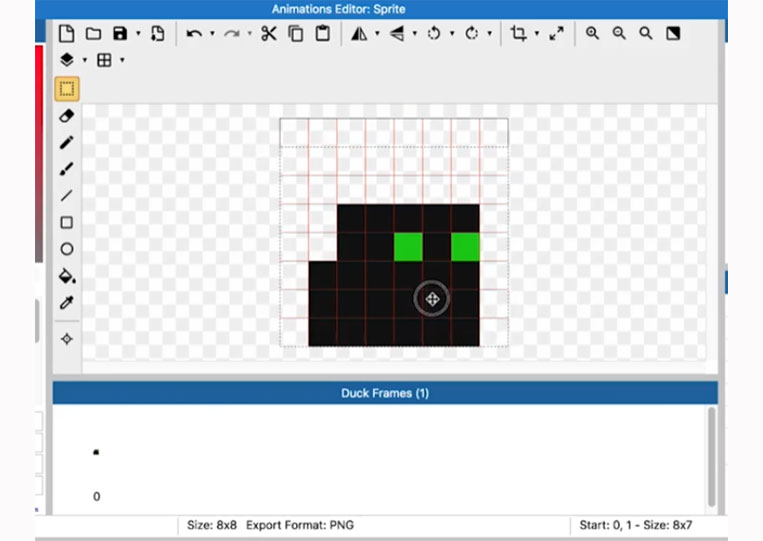Open the Layers dropdown arrow
The height and width of the screenshot is (541, 763).
coord(85,60)
